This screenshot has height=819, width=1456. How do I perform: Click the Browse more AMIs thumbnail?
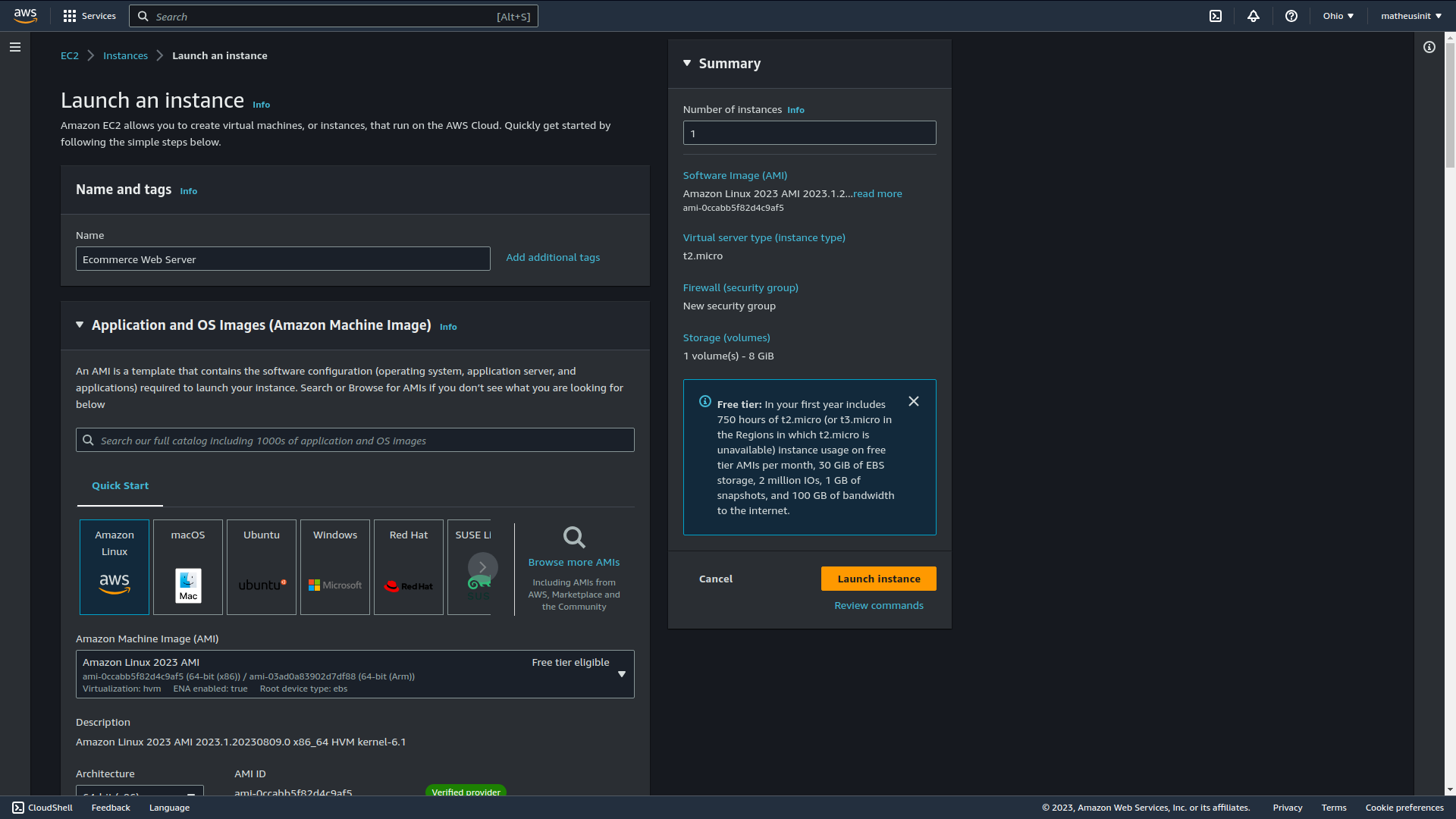point(574,566)
